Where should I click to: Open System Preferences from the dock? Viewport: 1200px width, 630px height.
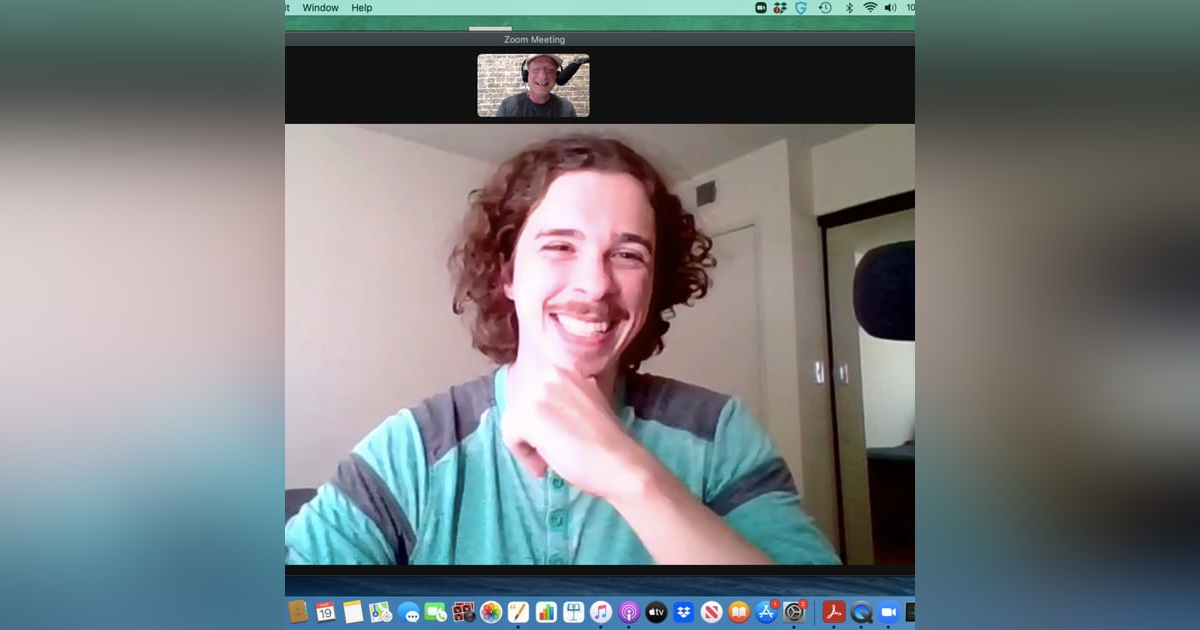794,612
